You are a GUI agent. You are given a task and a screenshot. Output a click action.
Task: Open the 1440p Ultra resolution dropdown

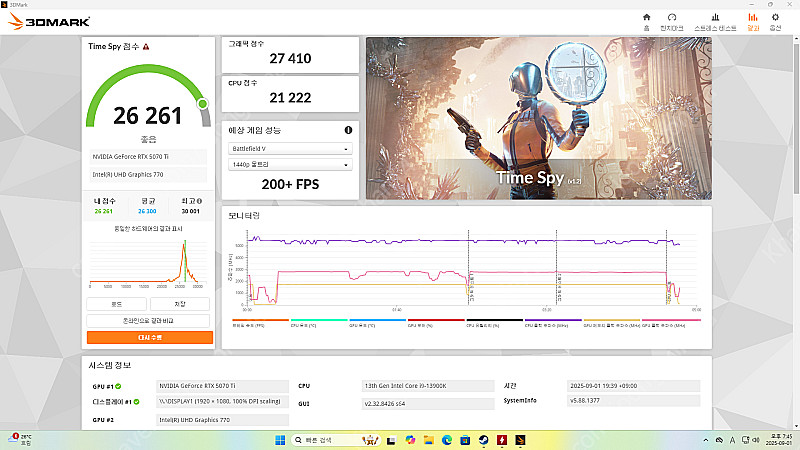click(x=290, y=164)
